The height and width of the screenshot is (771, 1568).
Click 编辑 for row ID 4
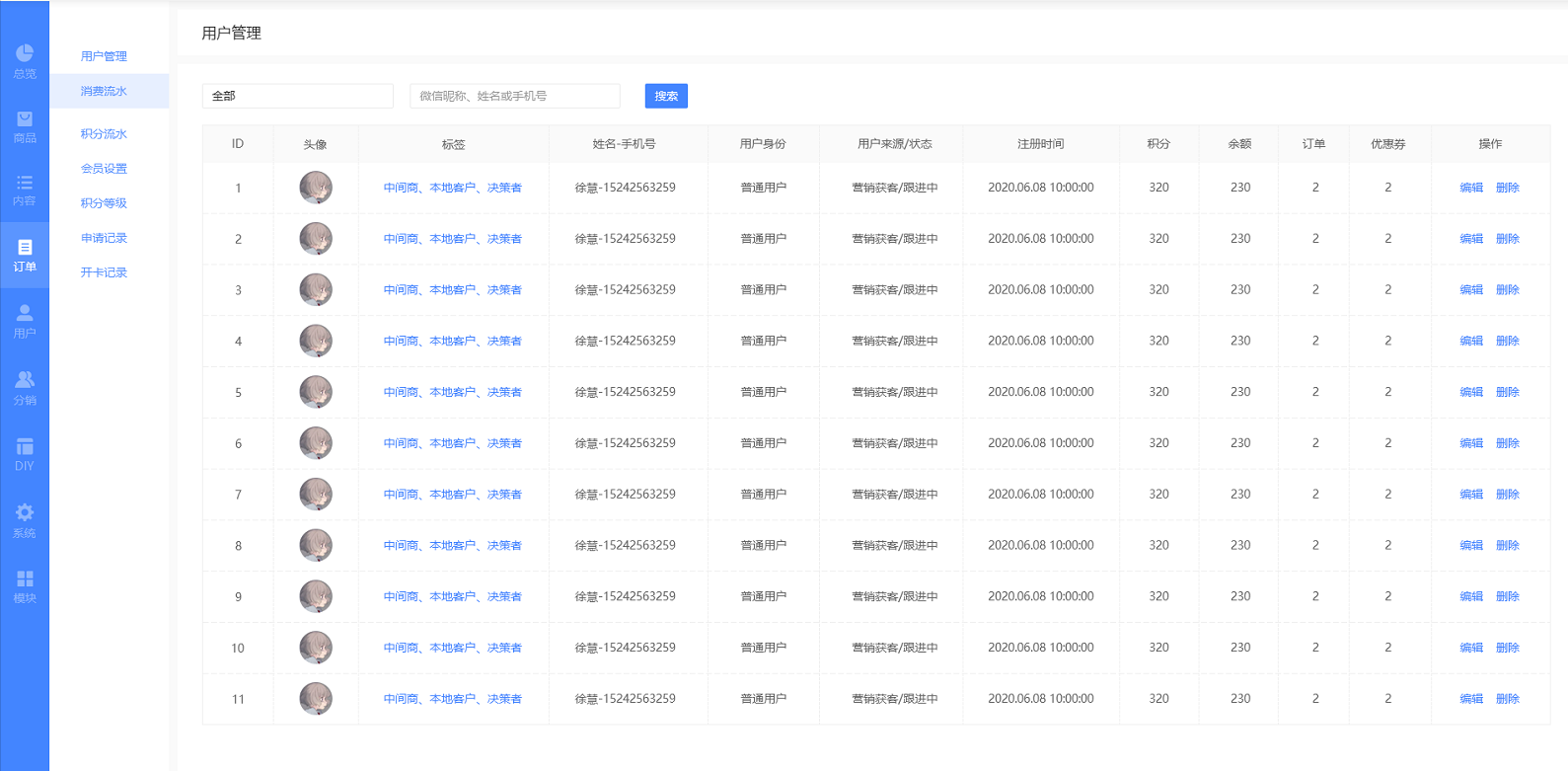[x=1471, y=341]
